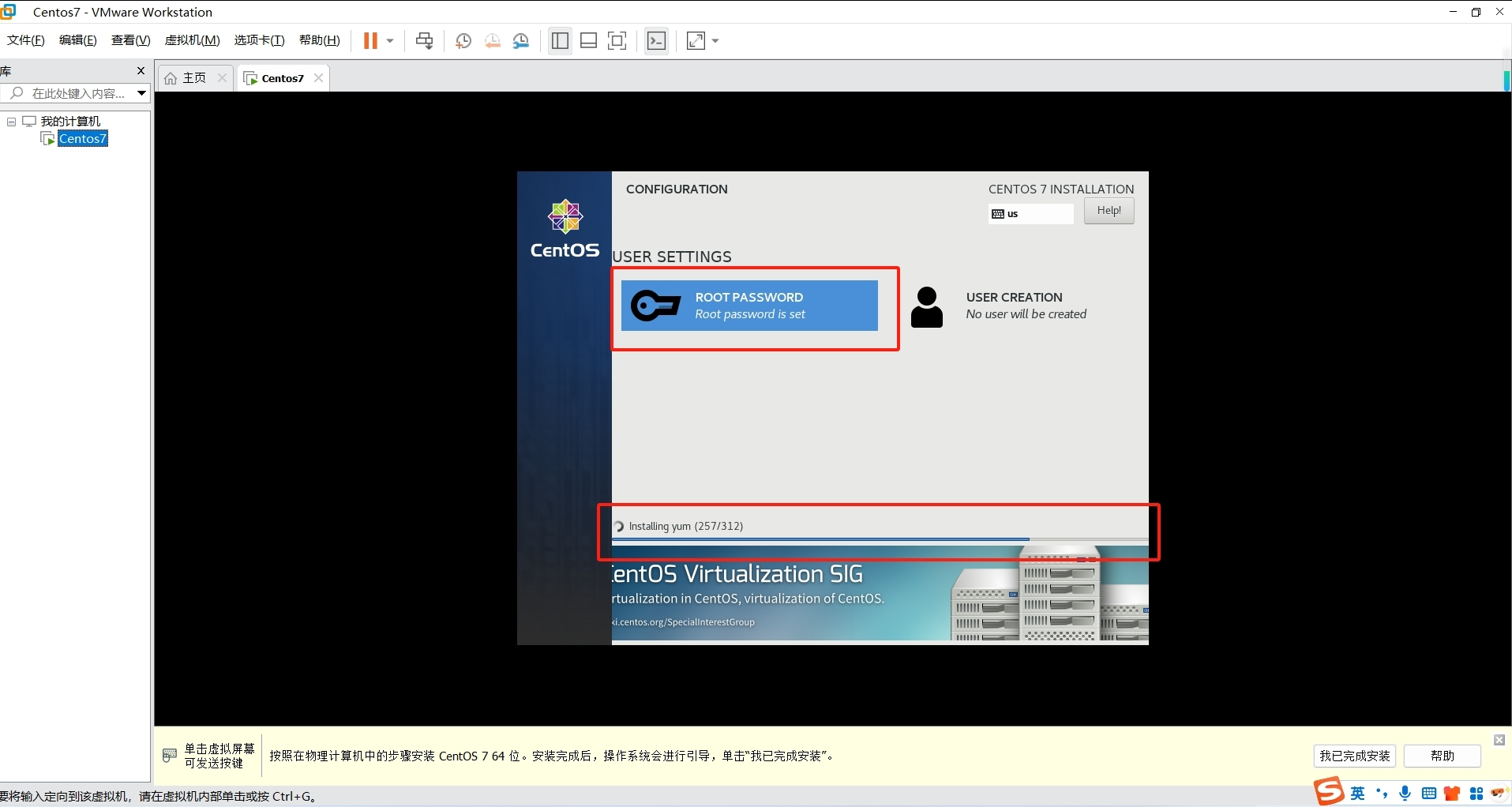This screenshot has height=807, width=1512.
Task: Select Centos7 in the library tree
Action: [82, 139]
